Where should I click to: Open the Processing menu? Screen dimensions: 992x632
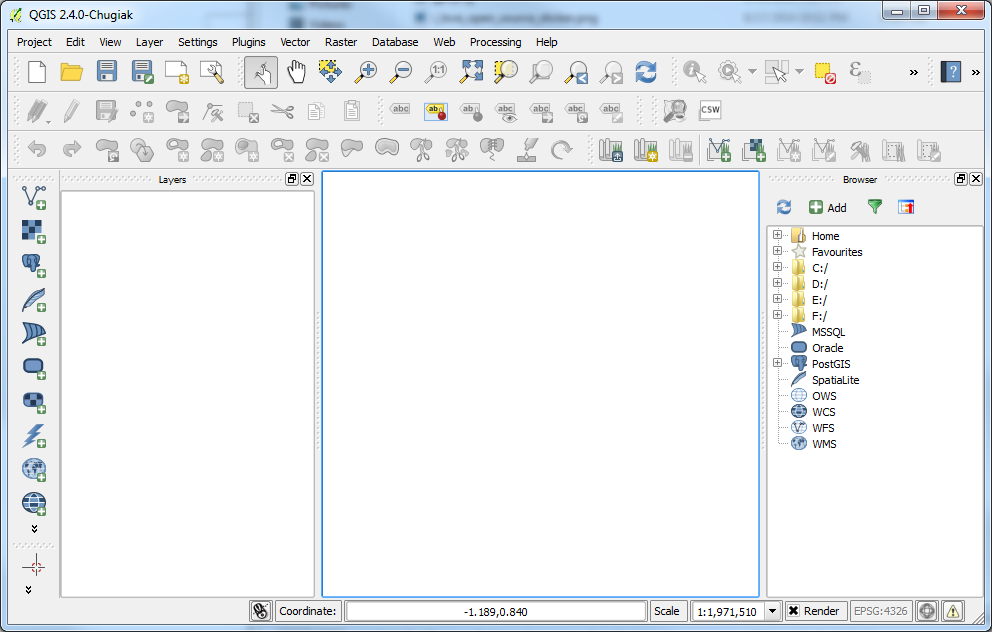coord(495,42)
